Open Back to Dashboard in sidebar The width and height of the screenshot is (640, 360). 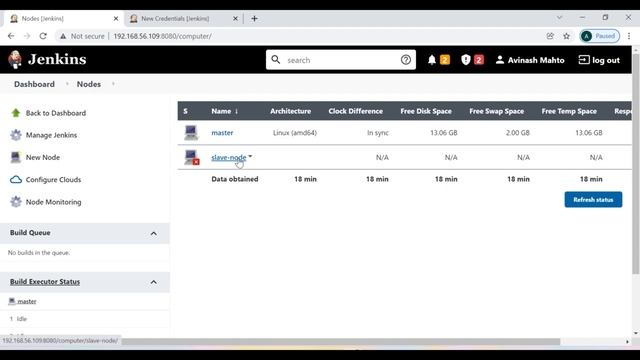[x=56, y=113]
